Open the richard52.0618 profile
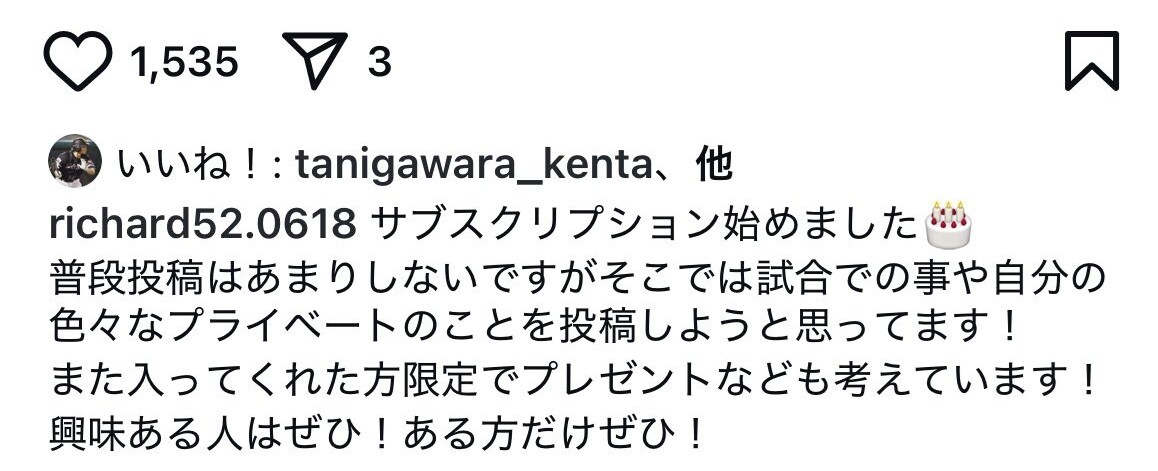 click(202, 224)
